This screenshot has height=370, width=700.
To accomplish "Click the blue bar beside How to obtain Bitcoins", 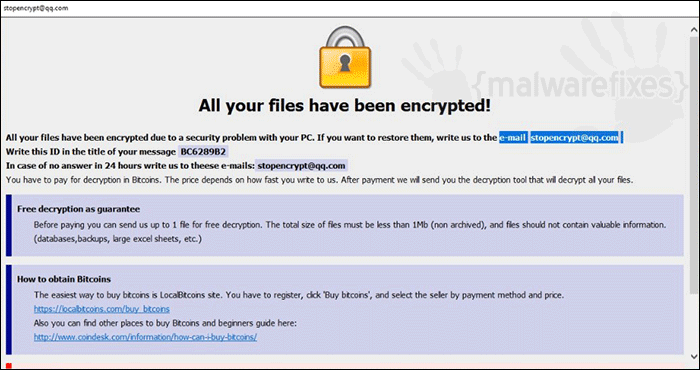I will pyautogui.click(x=9, y=310).
